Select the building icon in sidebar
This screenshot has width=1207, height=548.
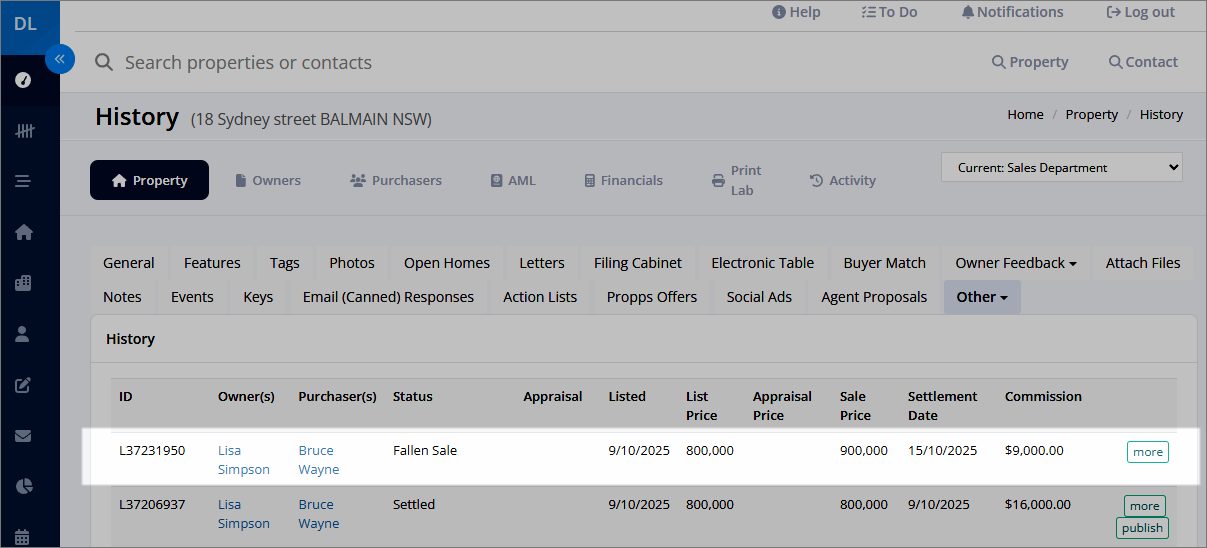coord(24,283)
